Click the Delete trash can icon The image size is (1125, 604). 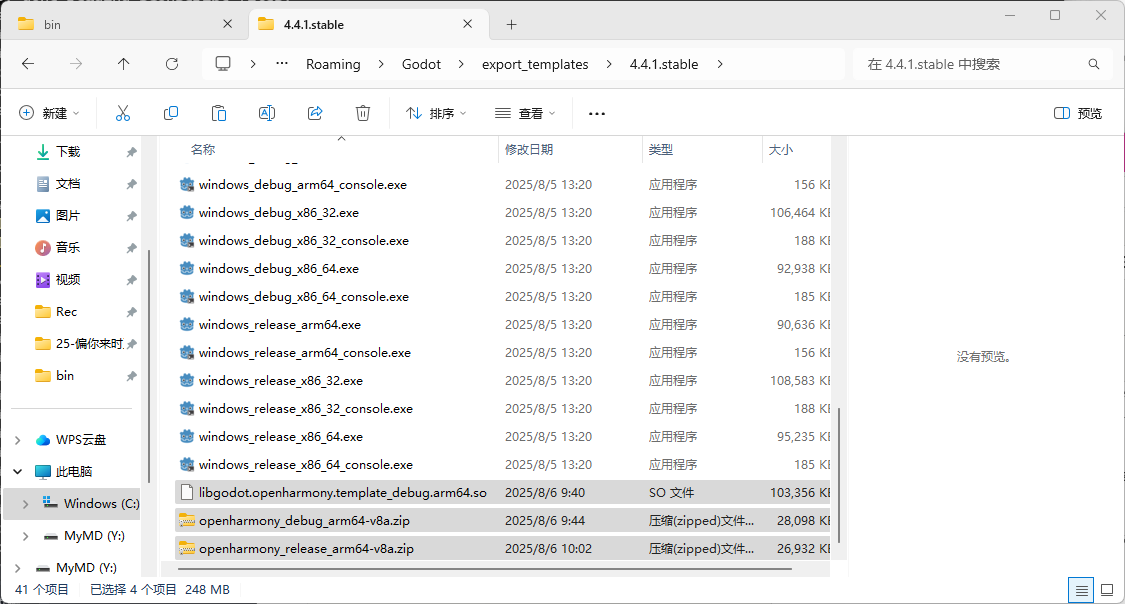coord(363,113)
